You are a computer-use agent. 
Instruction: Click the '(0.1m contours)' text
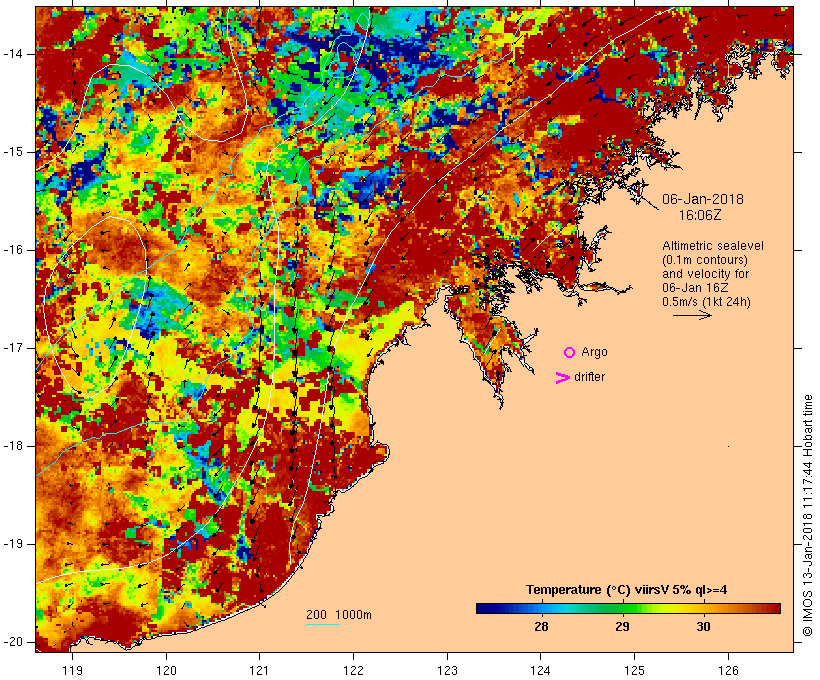(x=705, y=260)
